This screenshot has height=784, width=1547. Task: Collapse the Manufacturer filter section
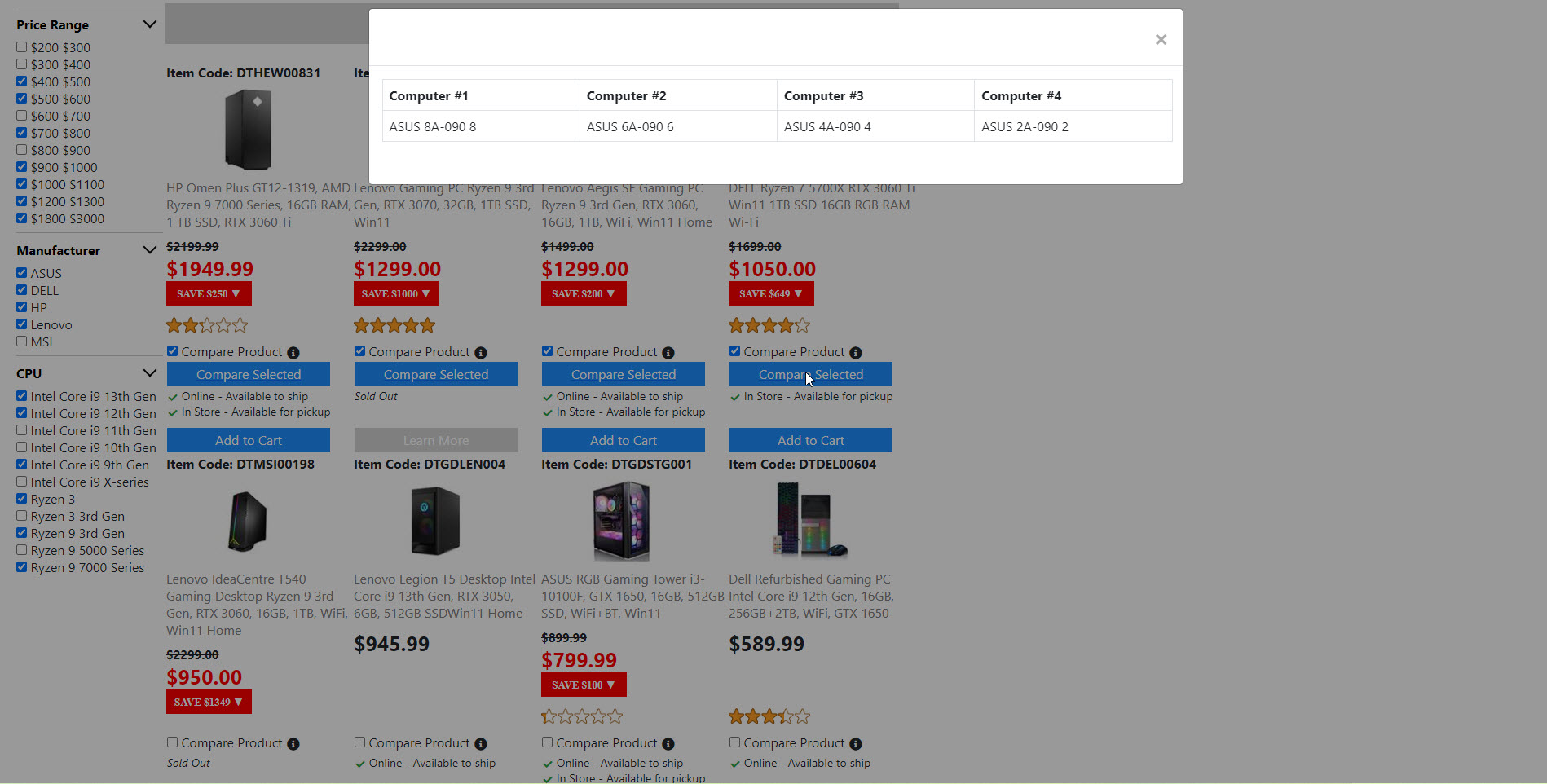click(149, 250)
